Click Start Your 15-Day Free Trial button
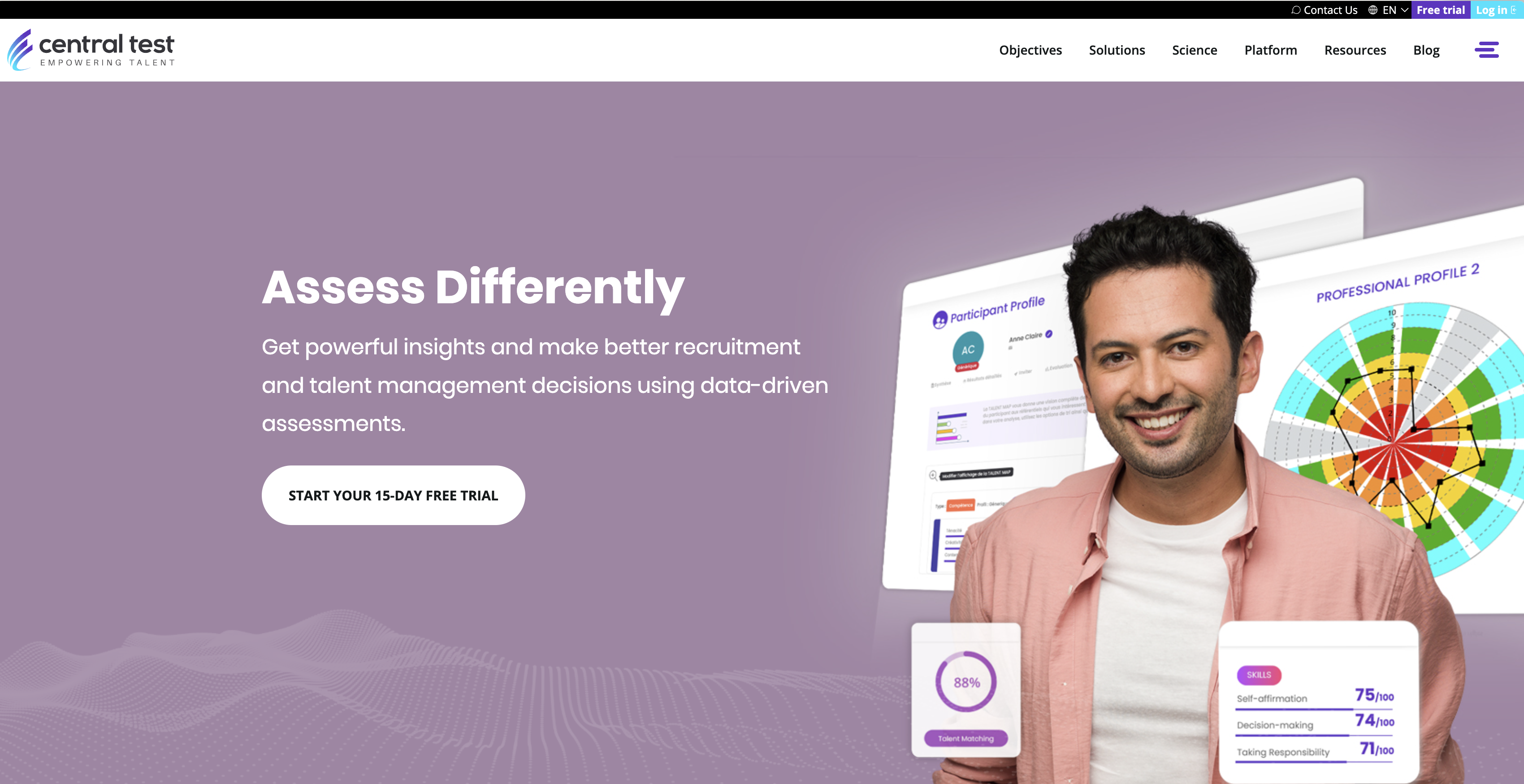The width and height of the screenshot is (1524, 784). click(x=395, y=495)
